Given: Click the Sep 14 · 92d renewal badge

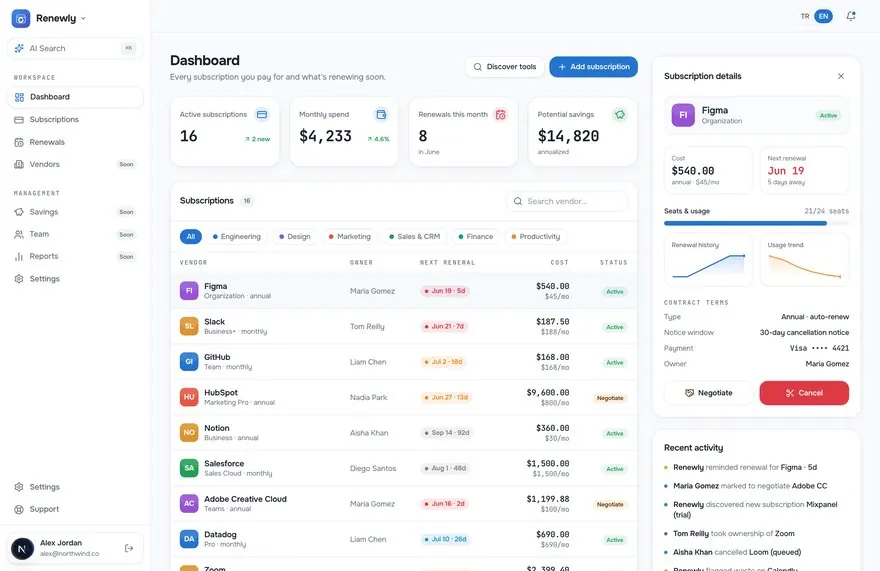Looking at the screenshot, I should point(447,432).
